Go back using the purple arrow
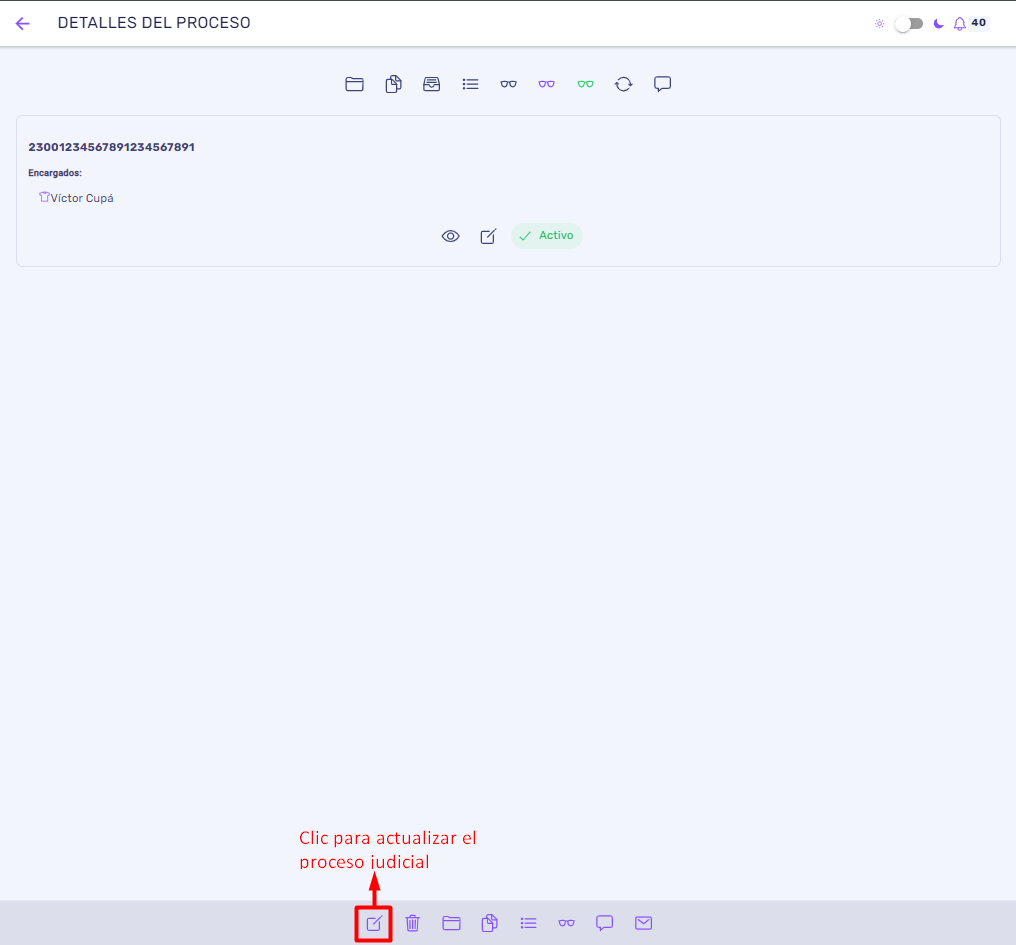 [23, 23]
